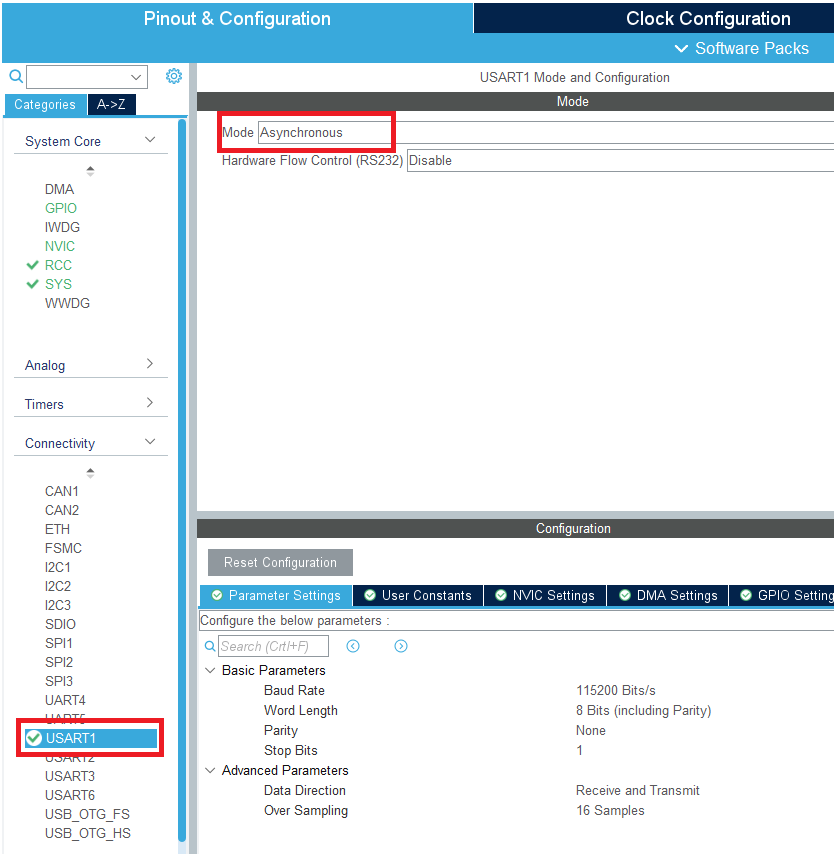Select FSMC peripheral
The image size is (834, 854).
(63, 548)
